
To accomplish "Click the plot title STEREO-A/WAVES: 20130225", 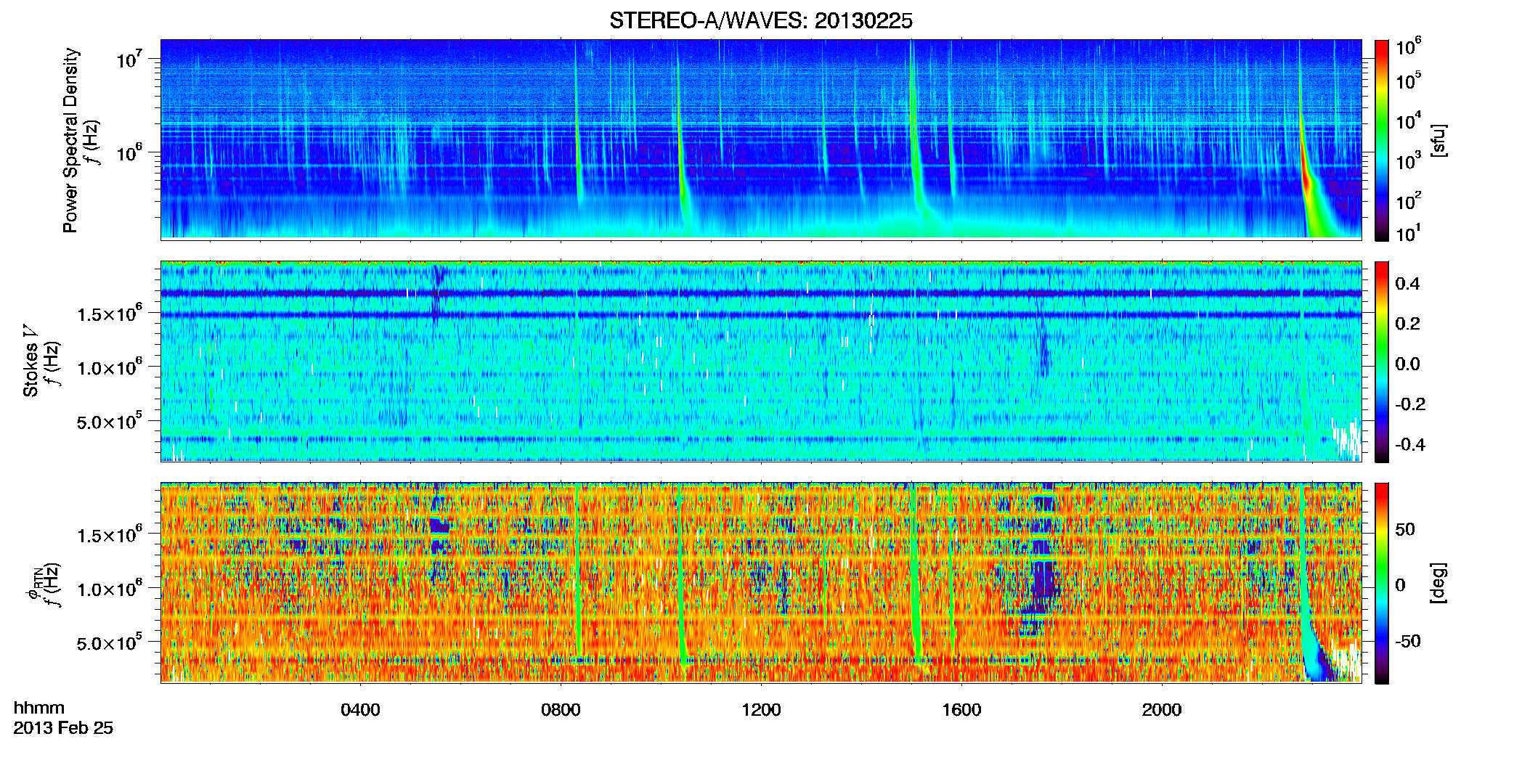I will click(760, 21).
